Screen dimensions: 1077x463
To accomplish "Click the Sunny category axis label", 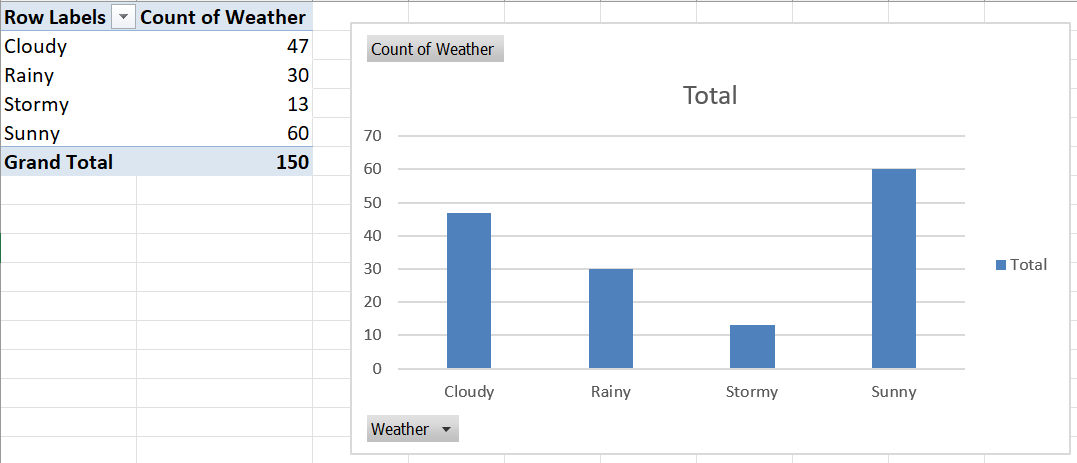I will pyautogui.click(x=893, y=392).
